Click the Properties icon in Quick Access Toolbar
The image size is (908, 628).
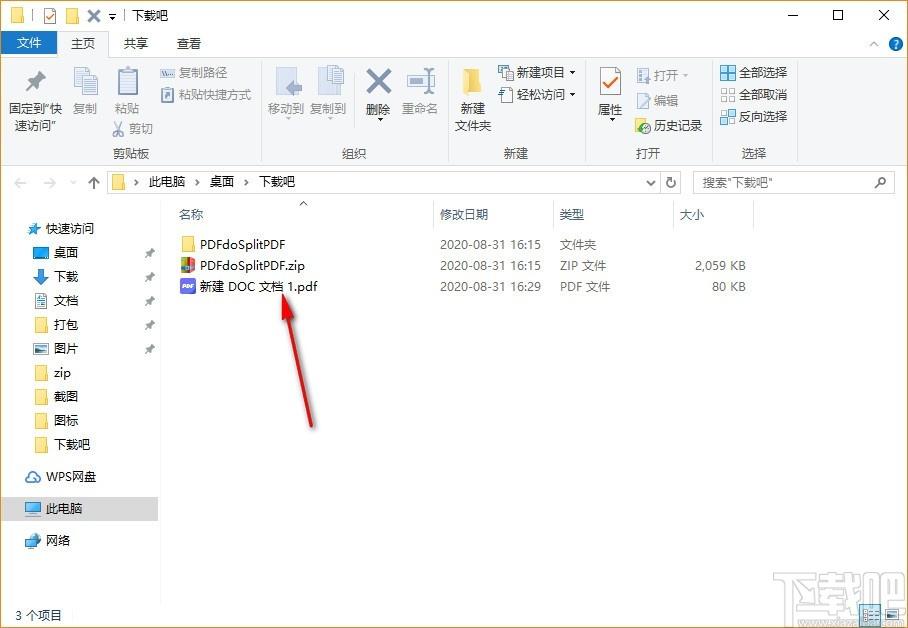pyautogui.click(x=50, y=16)
